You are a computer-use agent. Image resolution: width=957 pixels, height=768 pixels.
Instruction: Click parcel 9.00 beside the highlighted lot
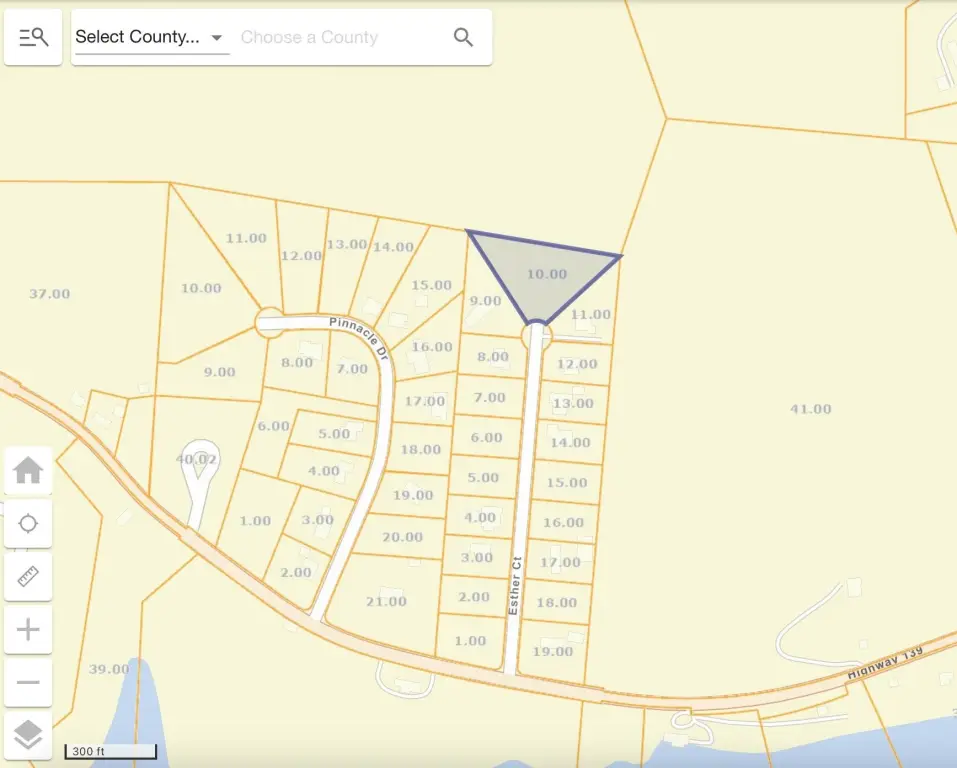tap(485, 301)
